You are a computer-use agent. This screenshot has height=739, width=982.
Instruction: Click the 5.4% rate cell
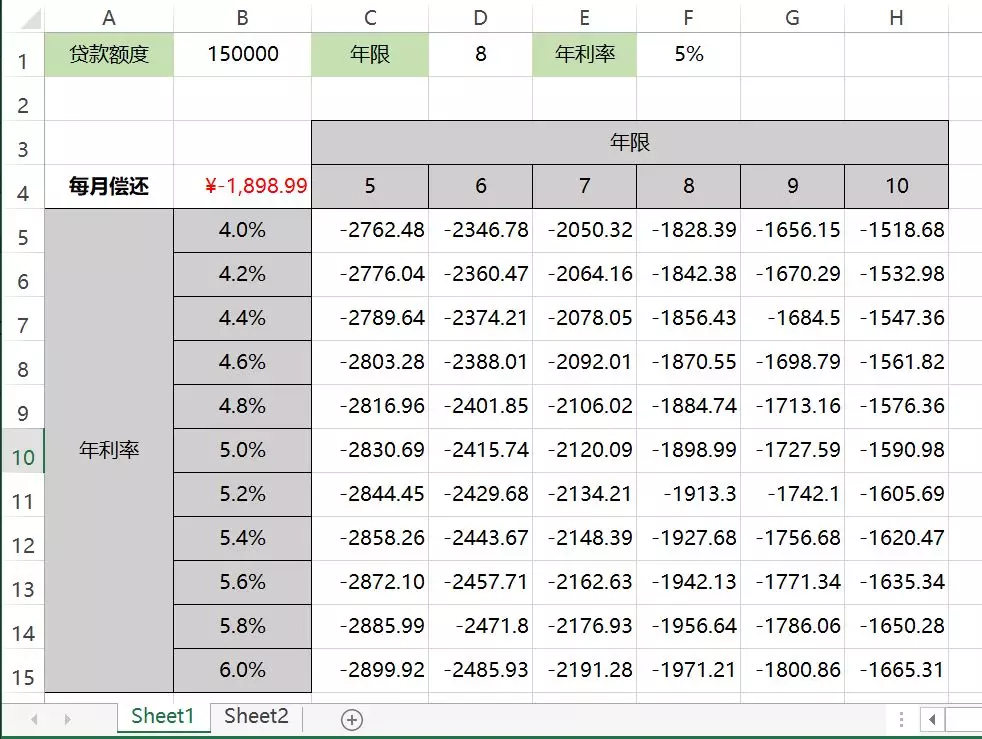(x=242, y=539)
